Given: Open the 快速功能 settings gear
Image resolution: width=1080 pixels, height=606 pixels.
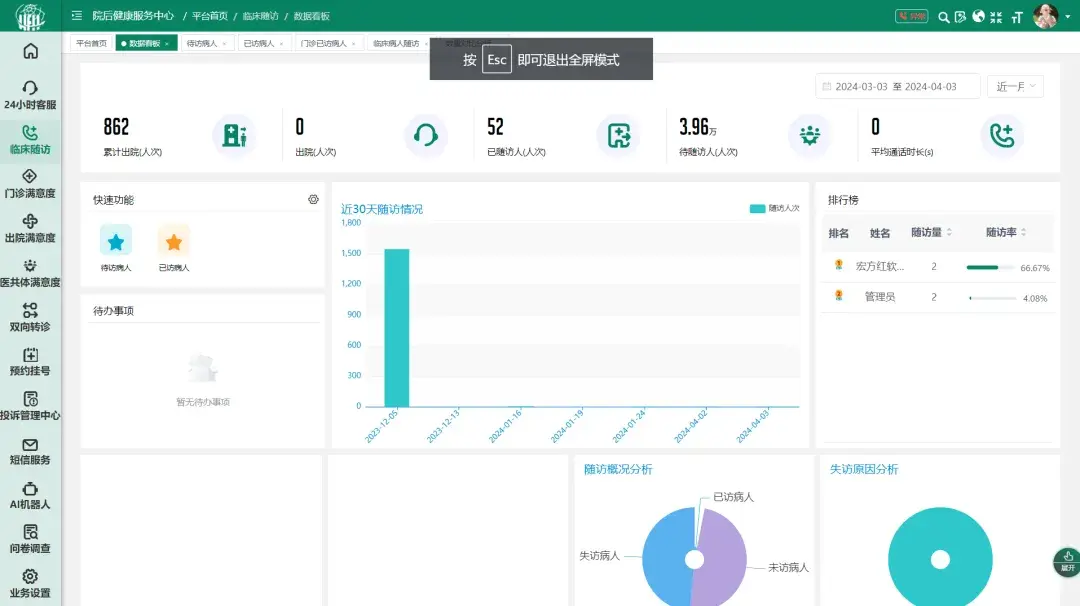Looking at the screenshot, I should click(313, 199).
